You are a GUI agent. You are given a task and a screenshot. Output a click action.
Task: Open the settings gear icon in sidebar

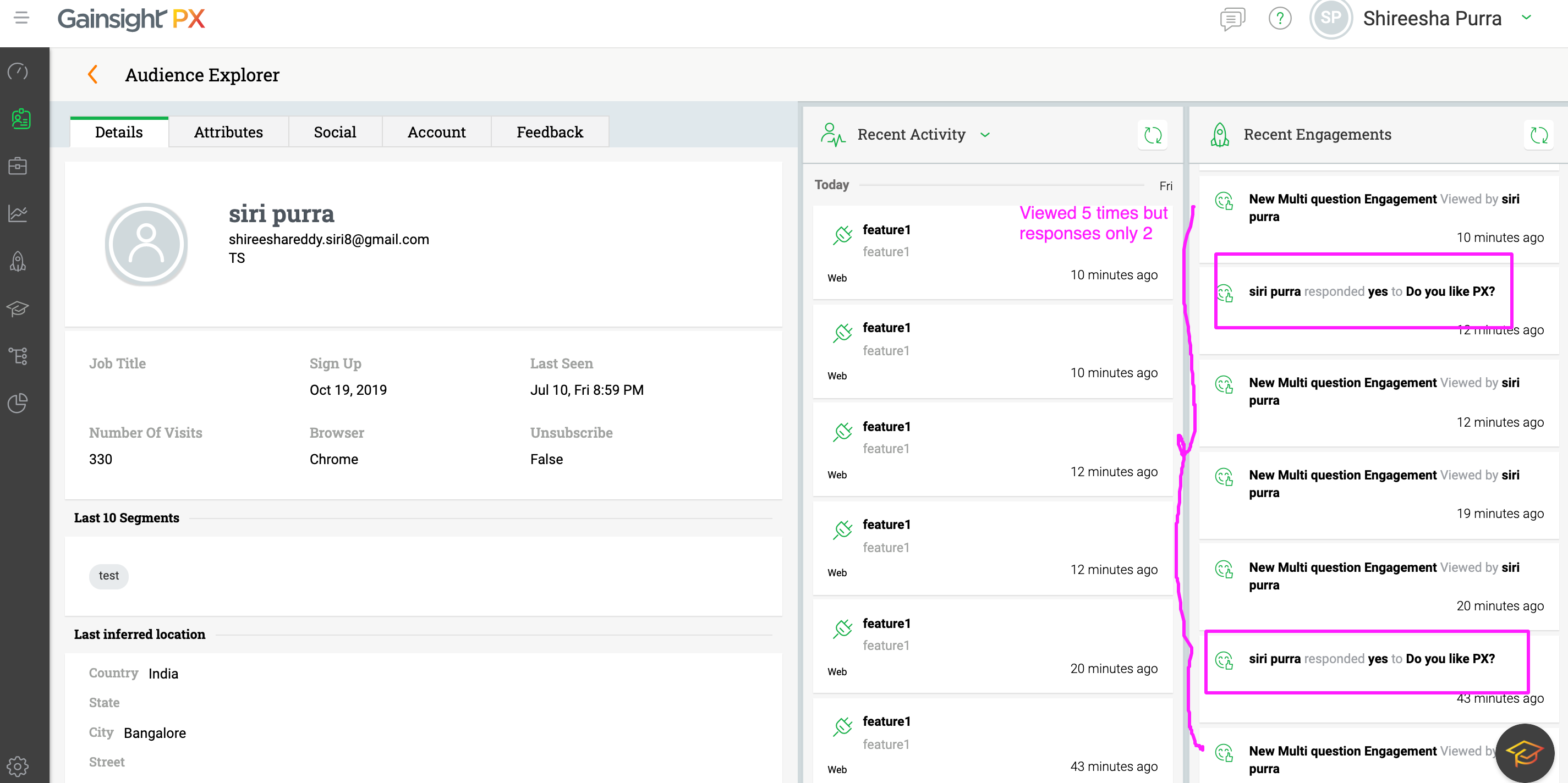[18, 767]
